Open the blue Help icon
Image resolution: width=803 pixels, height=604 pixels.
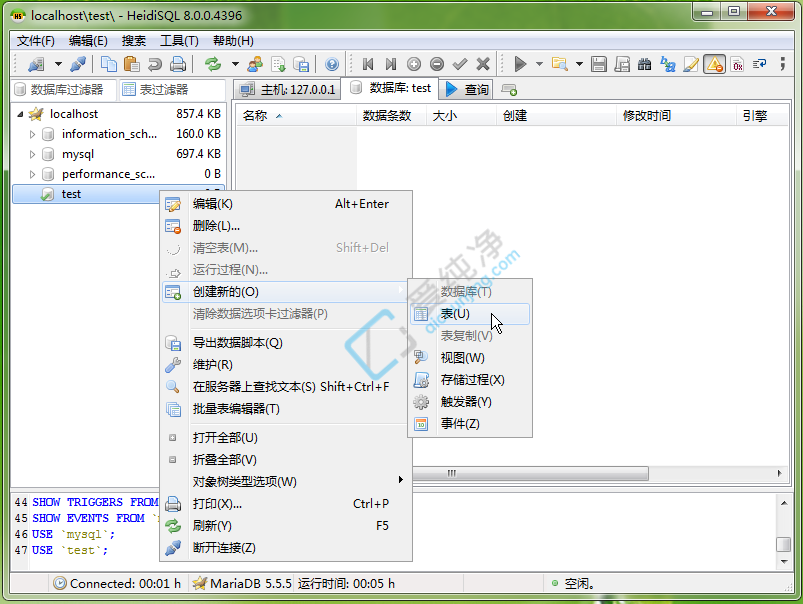332,64
